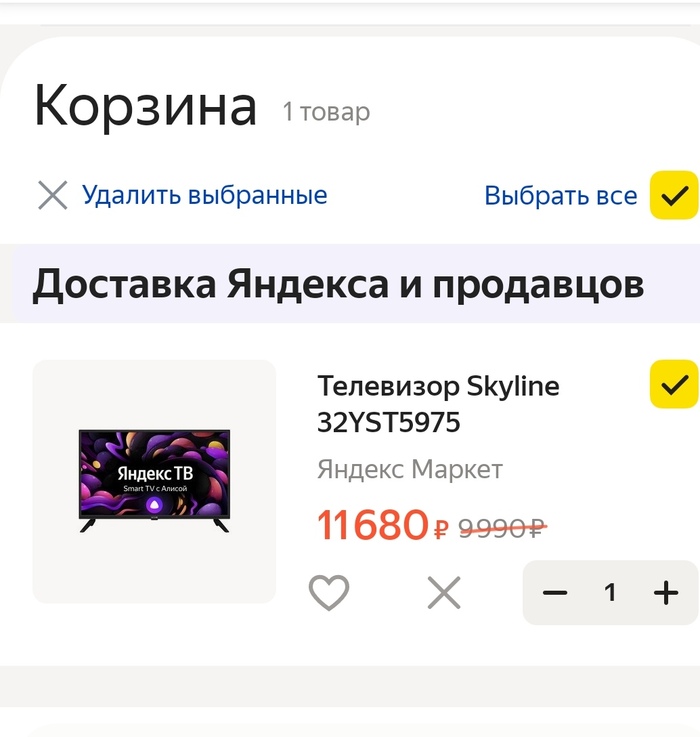This screenshot has width=700, height=737.
Task: Add Skyline TV to favorites with heart icon
Action: tap(328, 593)
